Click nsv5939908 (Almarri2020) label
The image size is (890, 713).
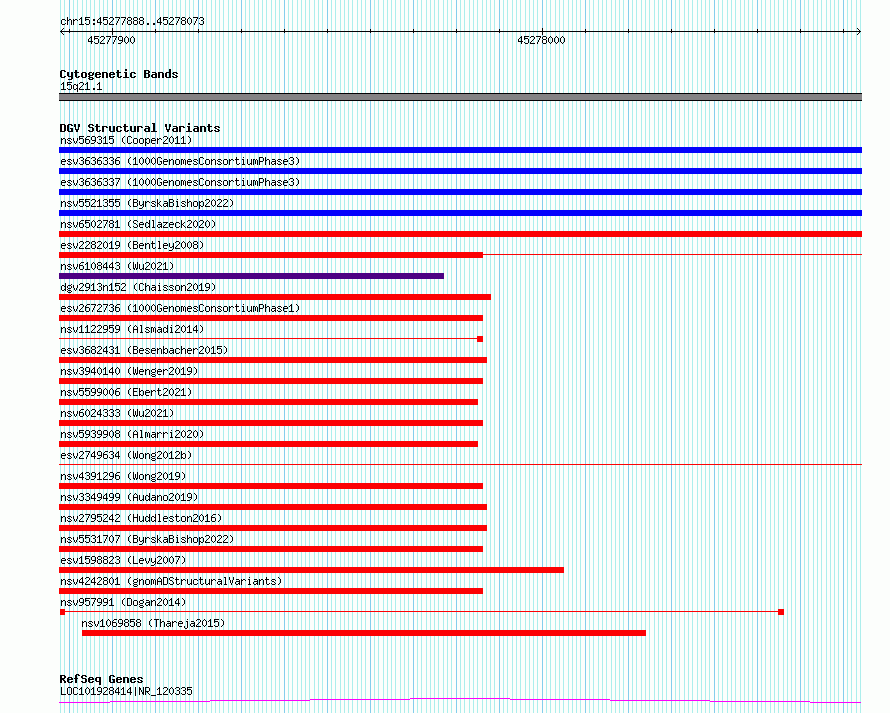(x=132, y=434)
